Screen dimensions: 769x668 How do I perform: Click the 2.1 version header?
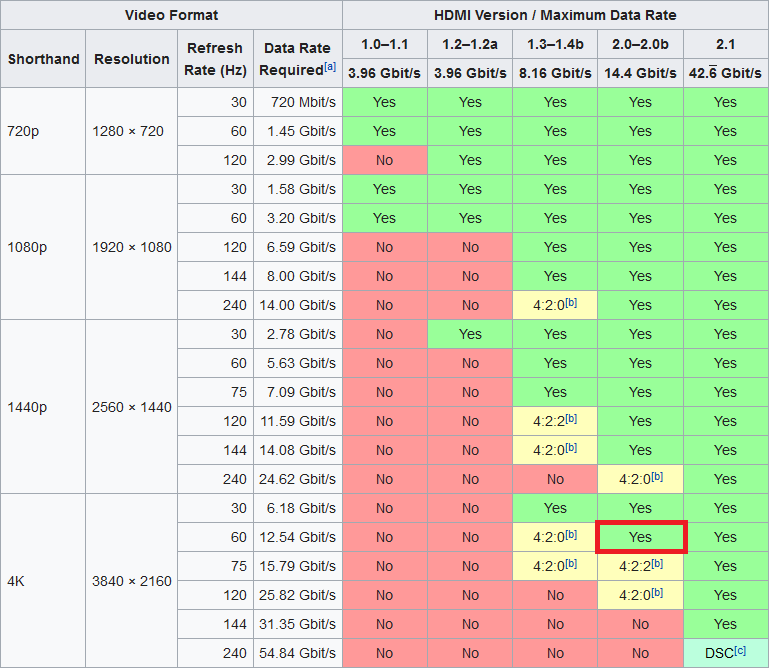(x=725, y=45)
